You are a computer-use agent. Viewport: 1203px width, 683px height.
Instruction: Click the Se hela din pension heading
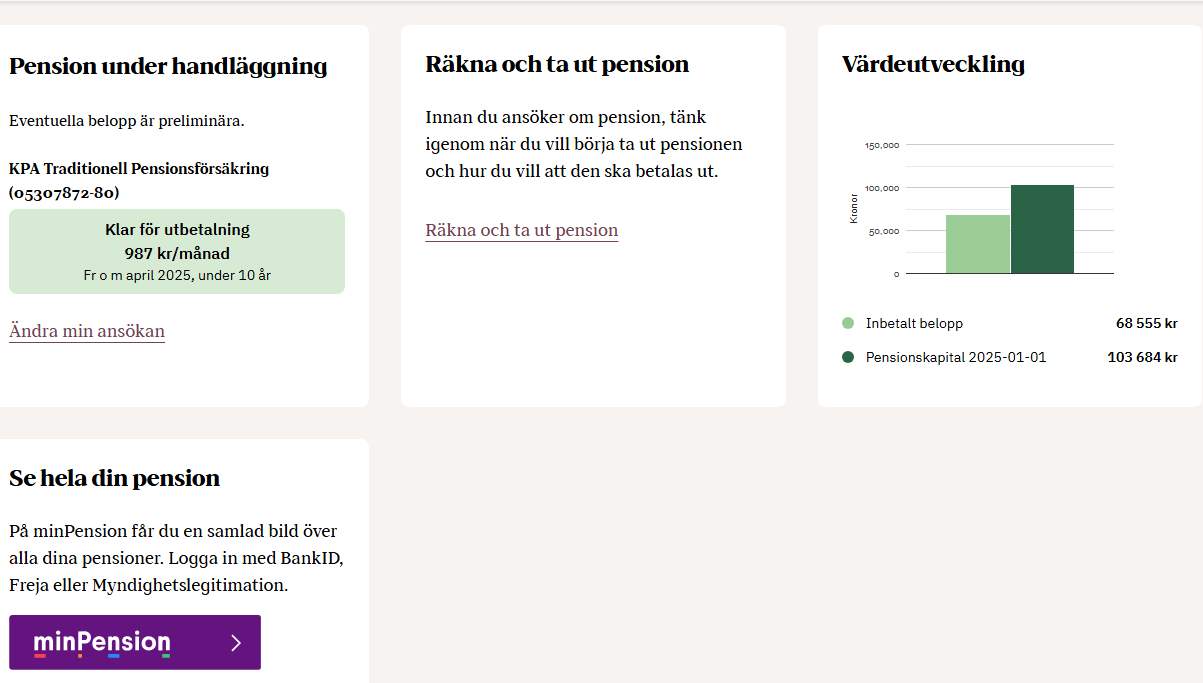[x=114, y=478]
